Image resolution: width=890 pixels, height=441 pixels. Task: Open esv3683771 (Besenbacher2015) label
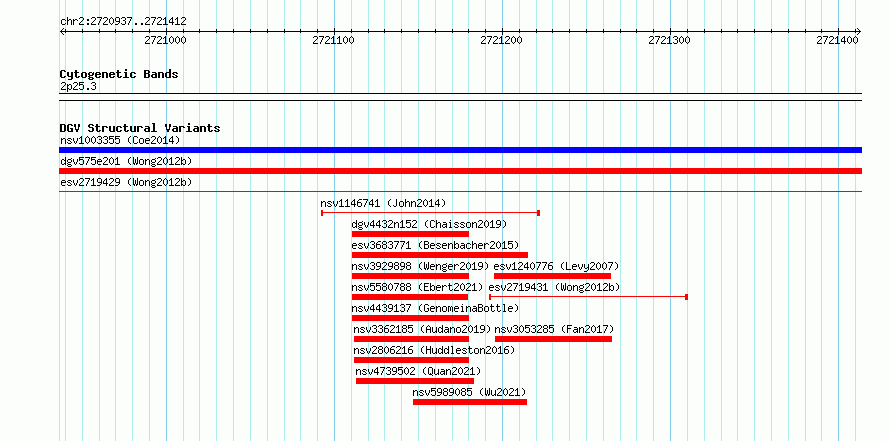[x=435, y=245]
